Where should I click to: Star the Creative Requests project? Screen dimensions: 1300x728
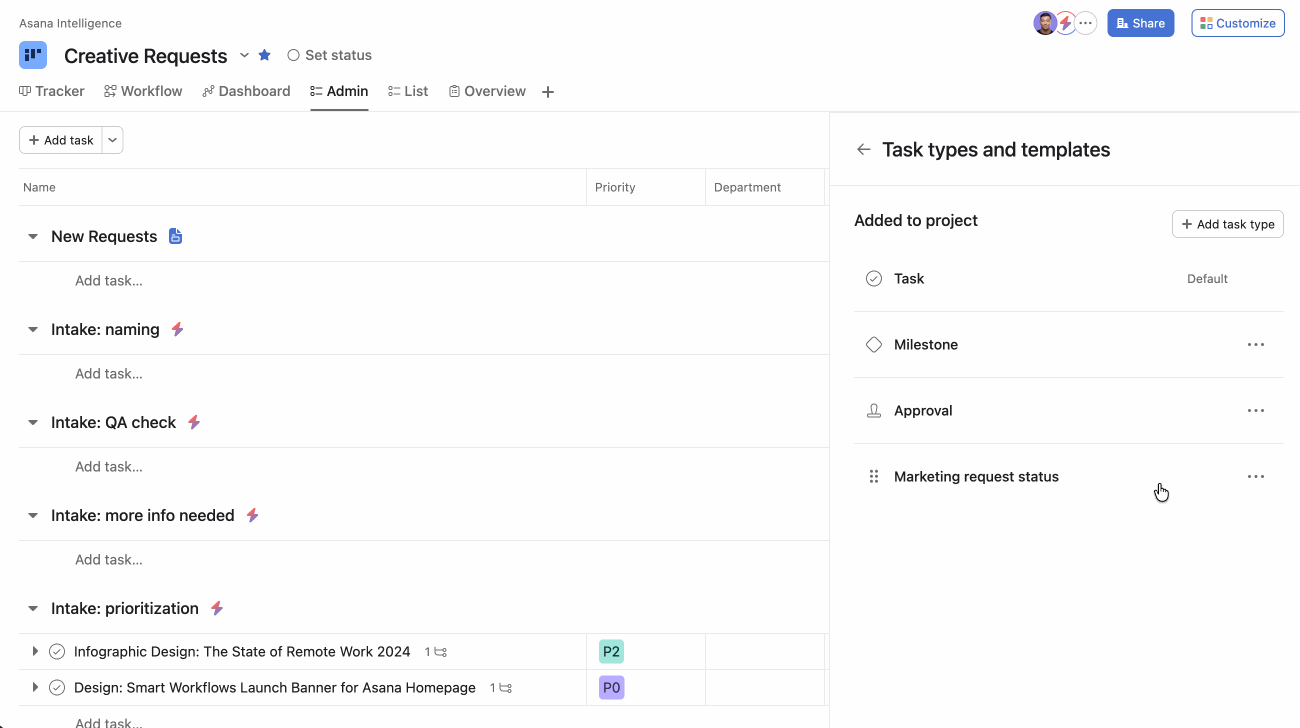[264, 55]
